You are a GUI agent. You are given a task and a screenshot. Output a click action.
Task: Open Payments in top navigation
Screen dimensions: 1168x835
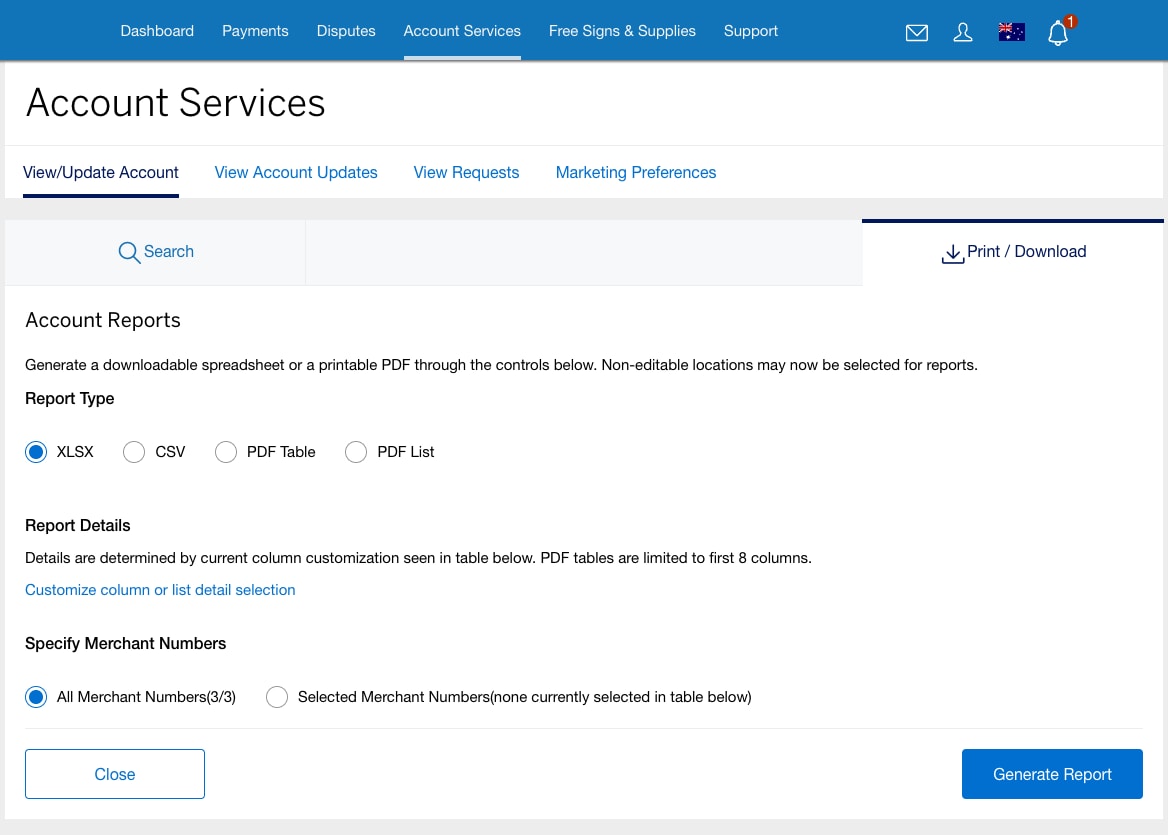click(x=255, y=31)
